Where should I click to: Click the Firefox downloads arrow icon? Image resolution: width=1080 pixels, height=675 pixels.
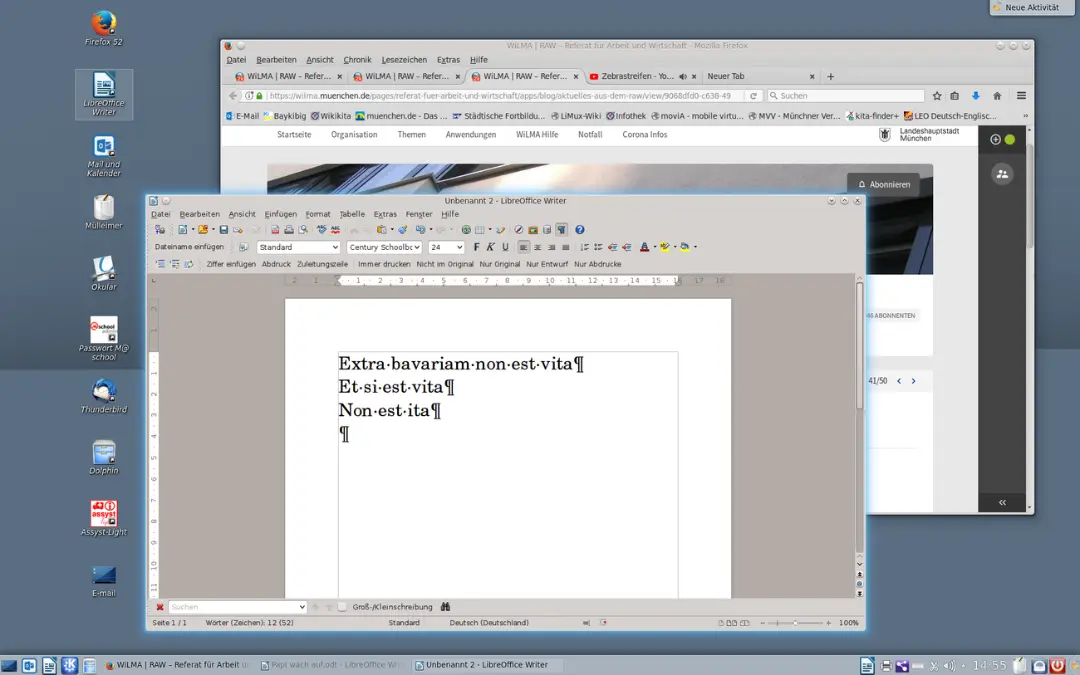[x=975, y=96]
